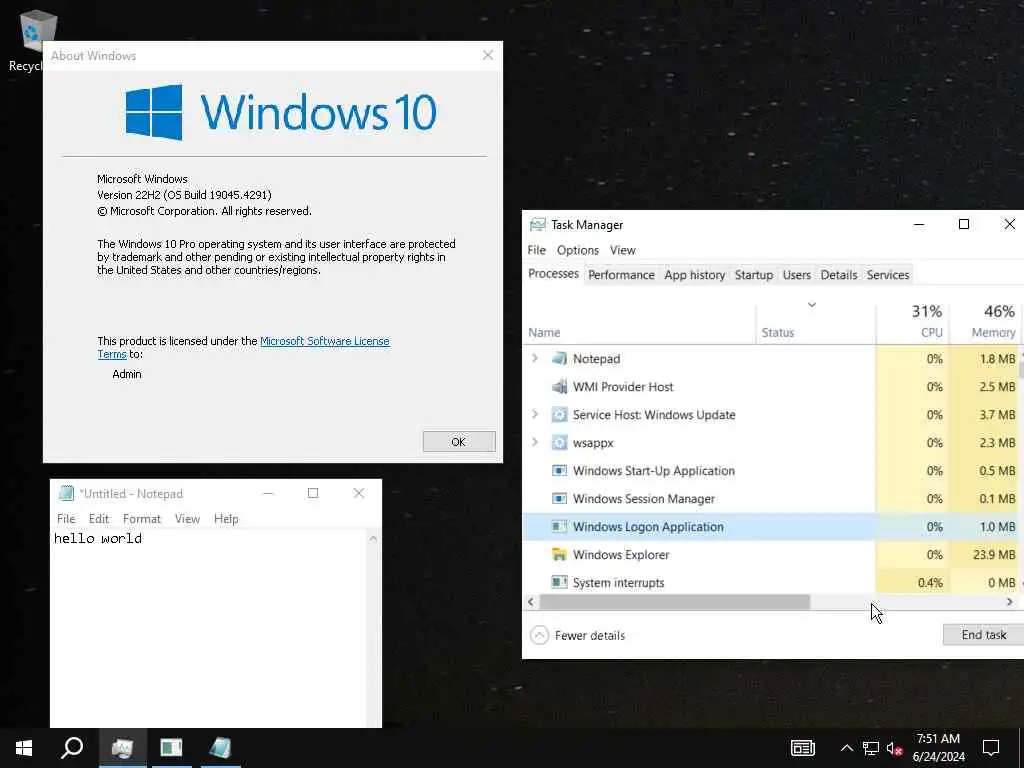Click in the Notepad text area
This screenshot has height=768, width=1024.
click(208, 628)
